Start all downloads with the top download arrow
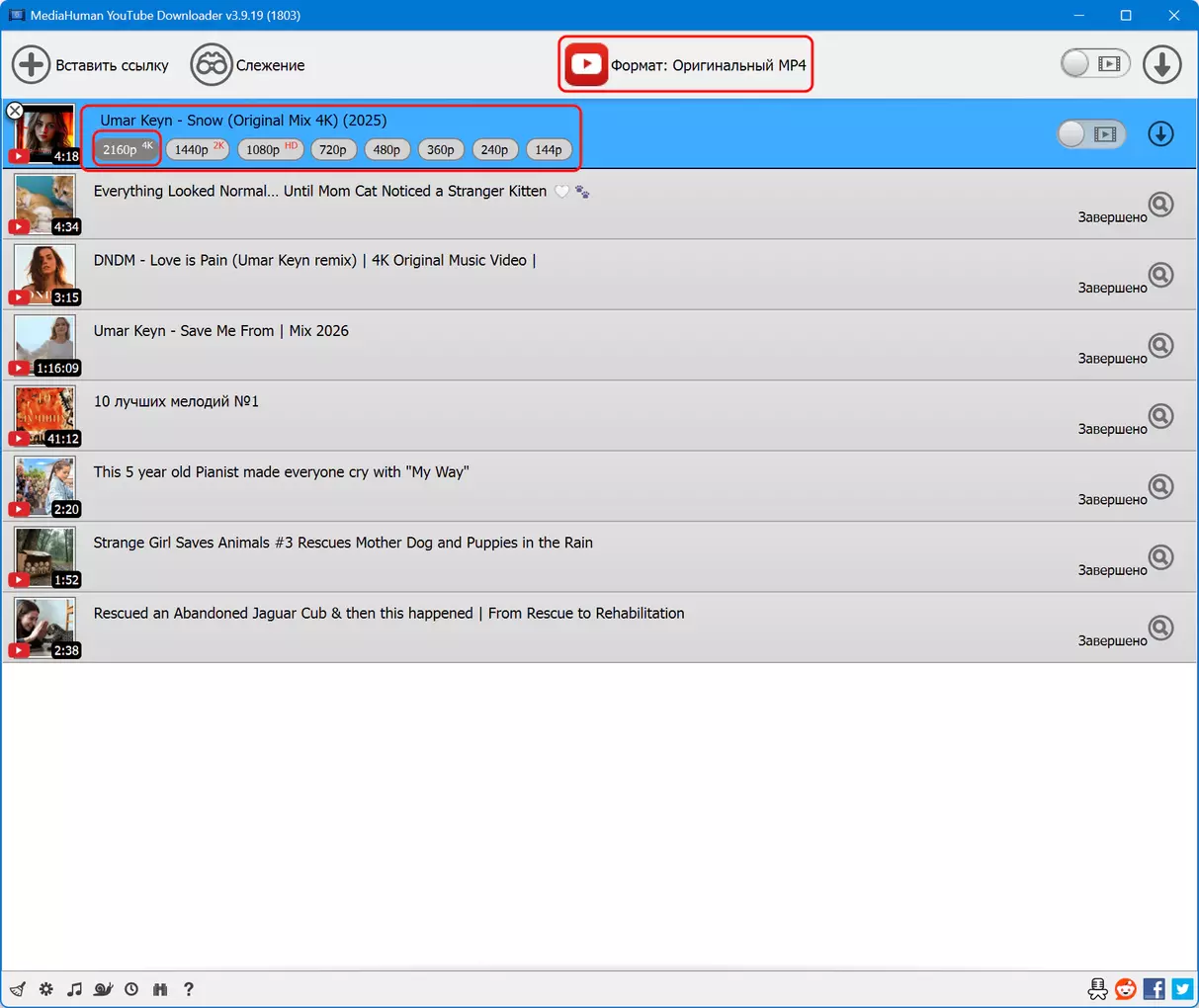The height and width of the screenshot is (1008, 1199). point(1161,64)
